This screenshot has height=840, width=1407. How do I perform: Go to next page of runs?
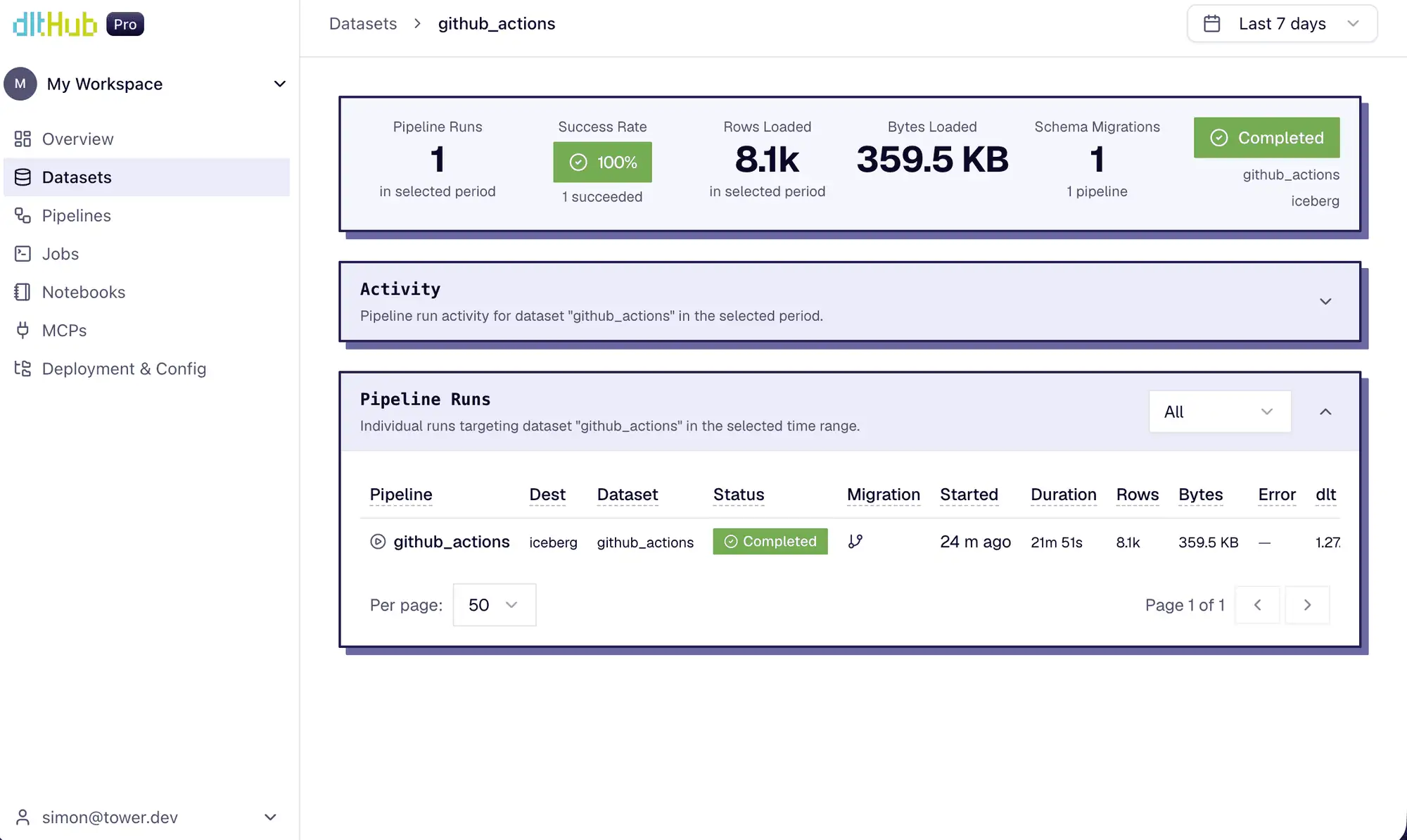coord(1307,605)
